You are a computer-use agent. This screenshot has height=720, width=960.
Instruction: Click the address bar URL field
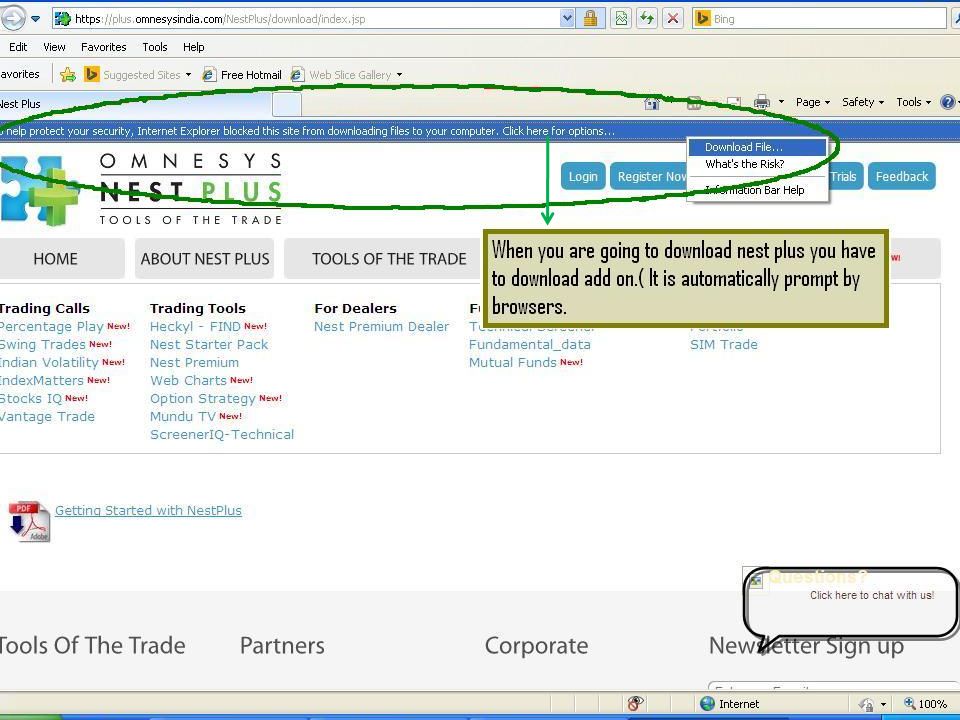[306, 19]
